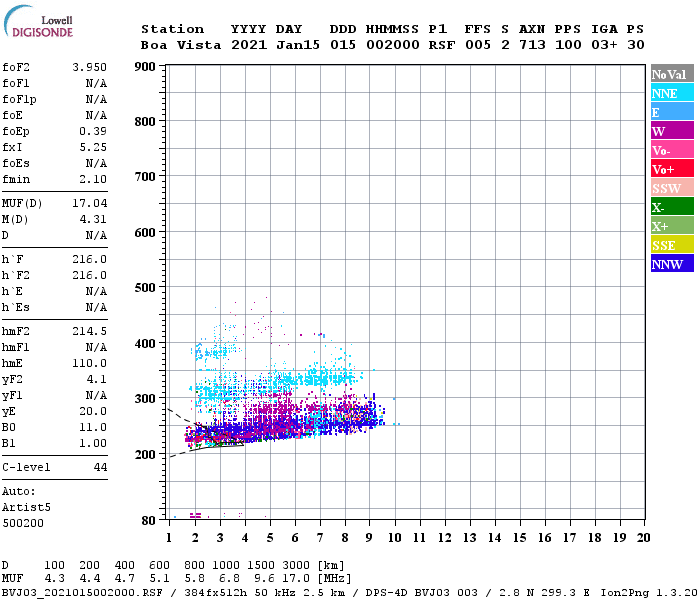Click the 200 km altitude axis label
The width and height of the screenshot is (700, 600).
[145, 455]
